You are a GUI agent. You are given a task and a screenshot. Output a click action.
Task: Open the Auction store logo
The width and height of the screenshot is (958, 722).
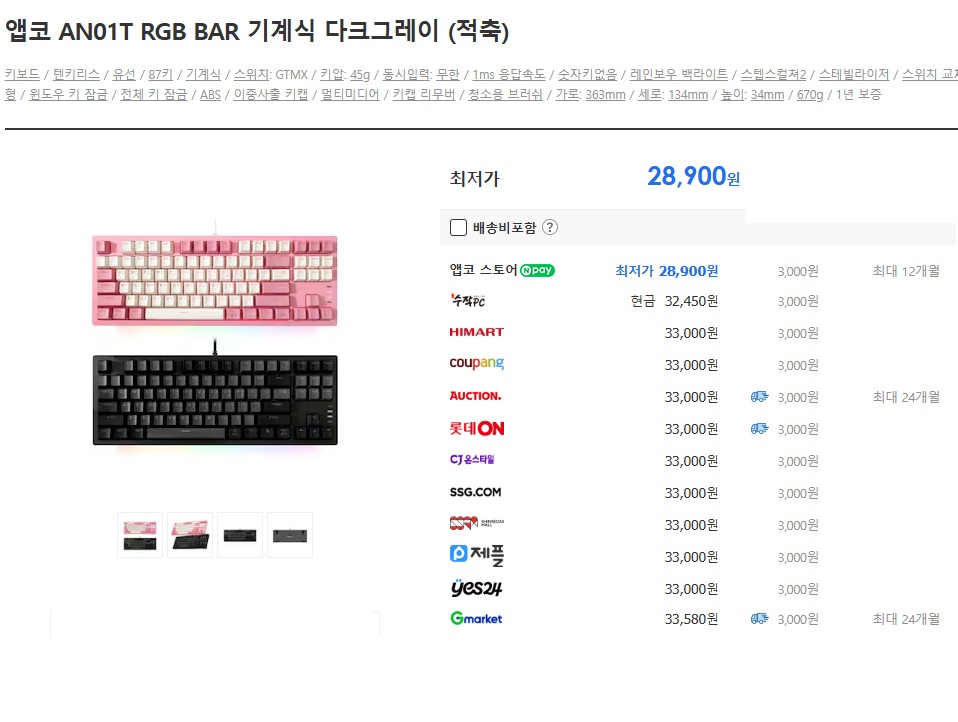click(475, 396)
